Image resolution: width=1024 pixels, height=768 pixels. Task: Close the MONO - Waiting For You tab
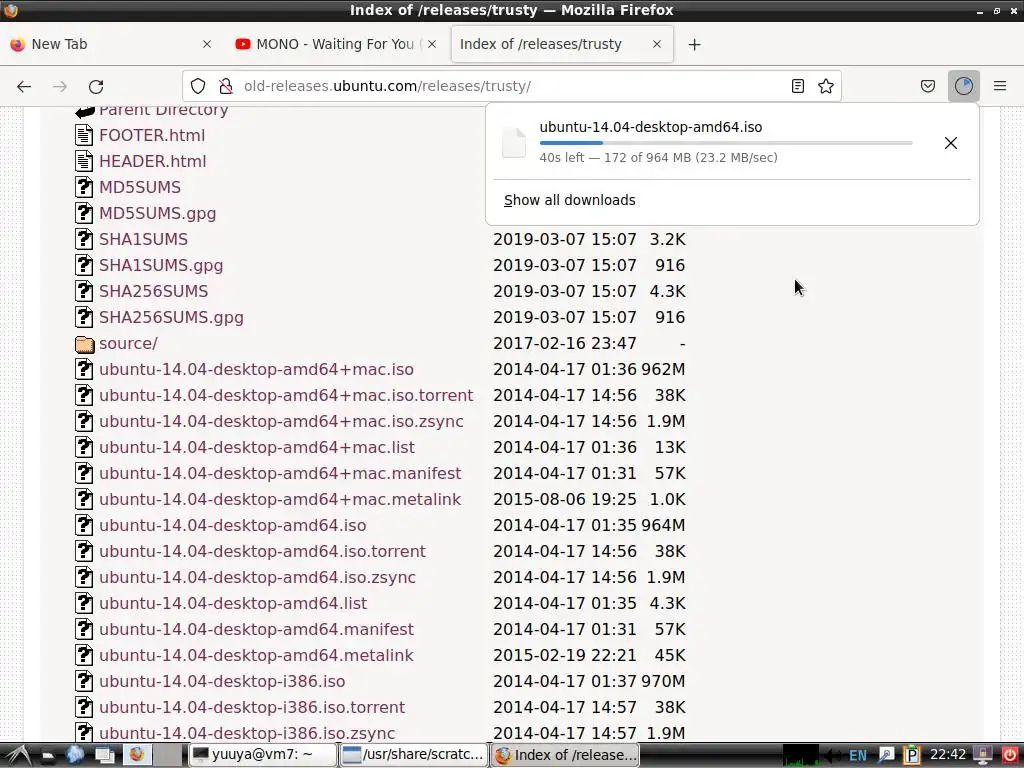coord(432,44)
